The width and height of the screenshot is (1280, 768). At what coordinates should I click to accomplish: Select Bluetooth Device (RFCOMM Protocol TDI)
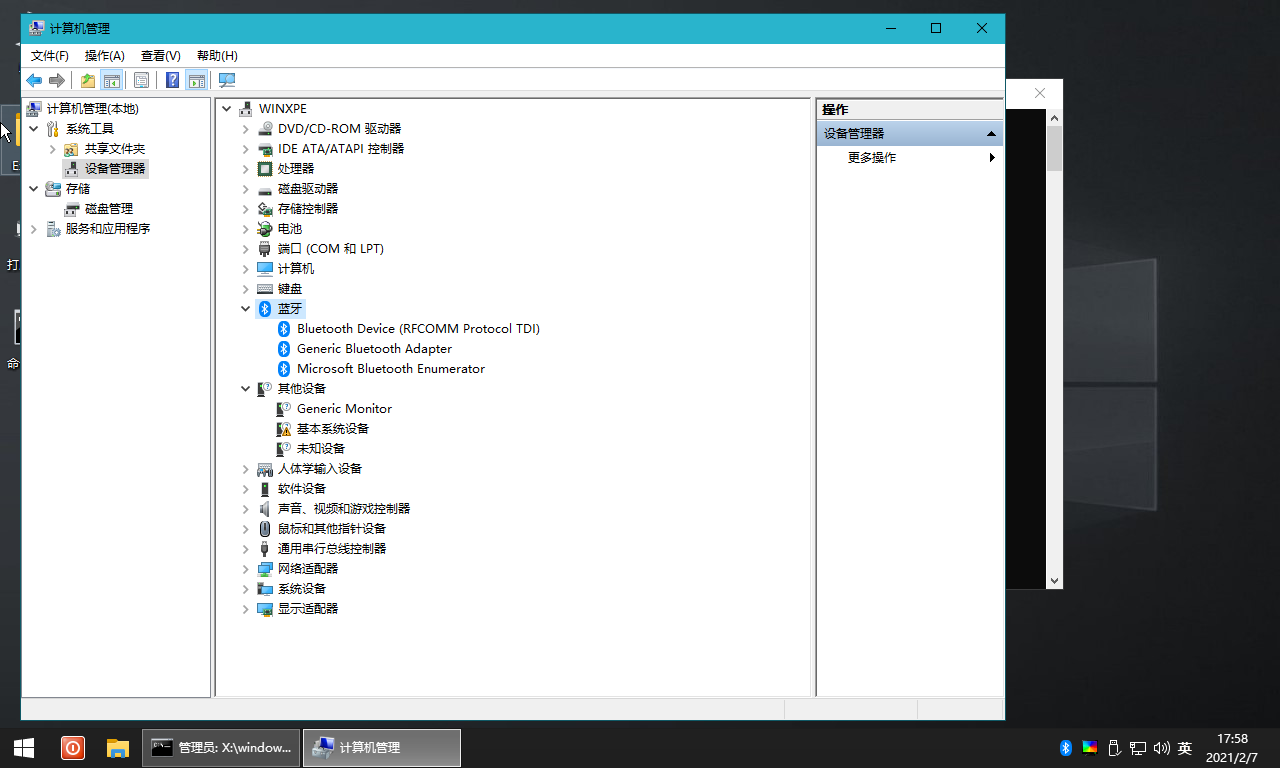click(418, 328)
